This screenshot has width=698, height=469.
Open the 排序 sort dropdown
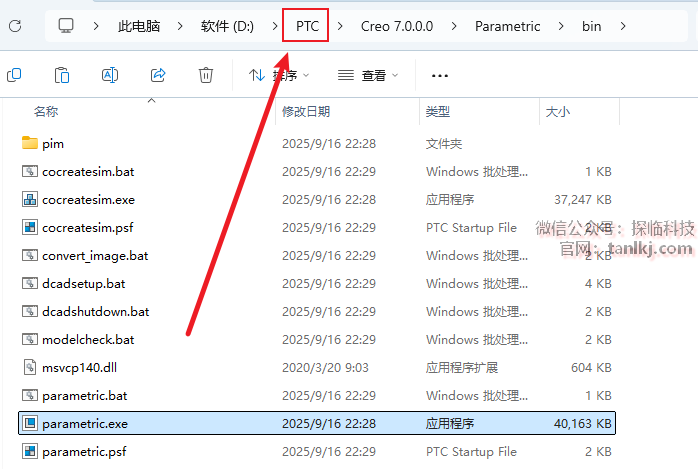coord(279,75)
